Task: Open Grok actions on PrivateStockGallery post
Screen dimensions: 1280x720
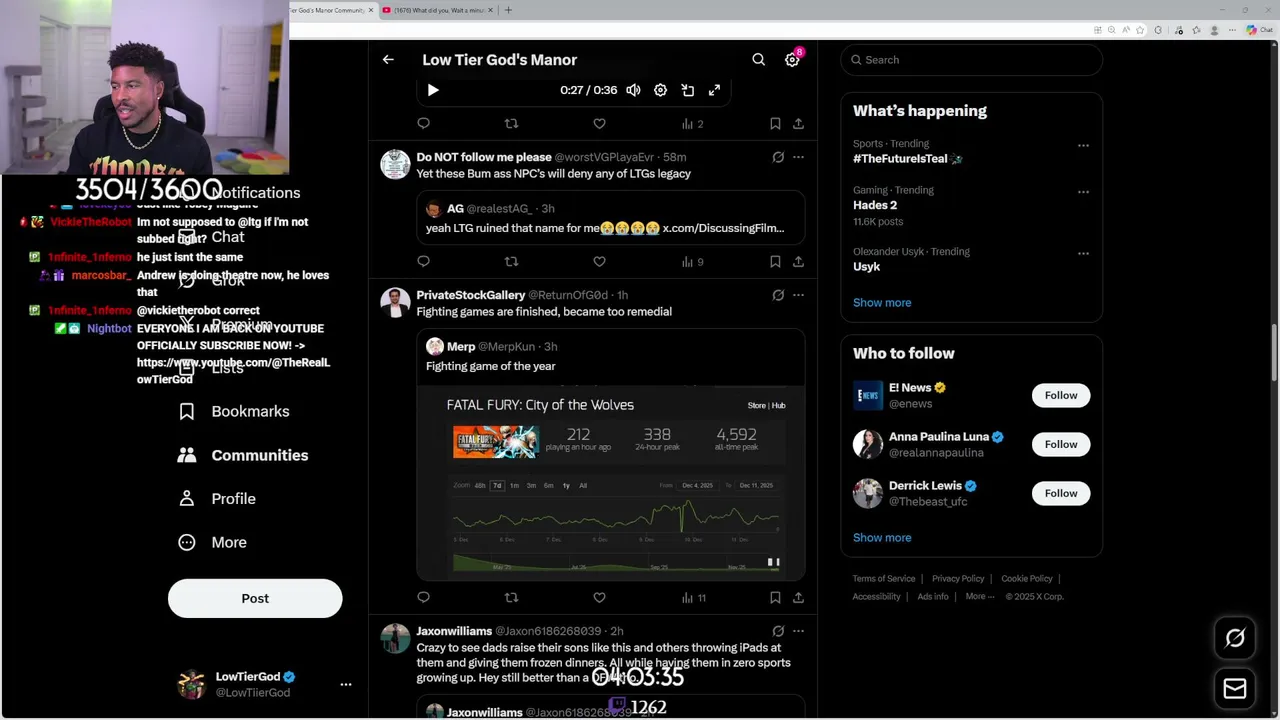Action: [x=778, y=295]
